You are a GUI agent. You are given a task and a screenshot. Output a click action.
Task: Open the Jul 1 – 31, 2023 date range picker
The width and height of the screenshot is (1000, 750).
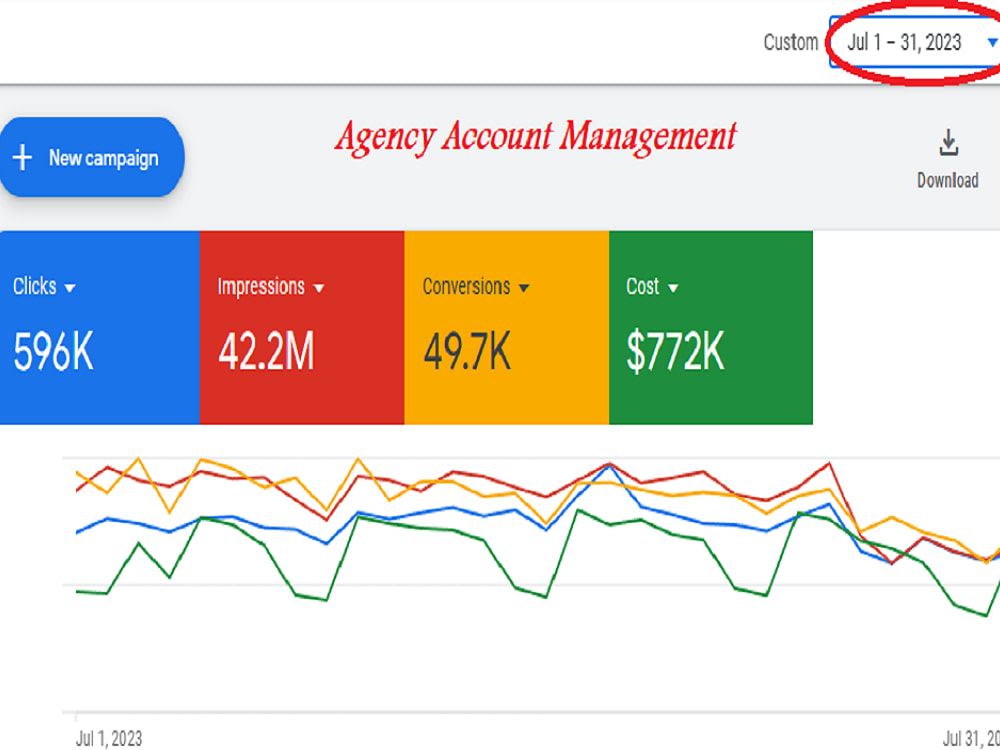915,42
